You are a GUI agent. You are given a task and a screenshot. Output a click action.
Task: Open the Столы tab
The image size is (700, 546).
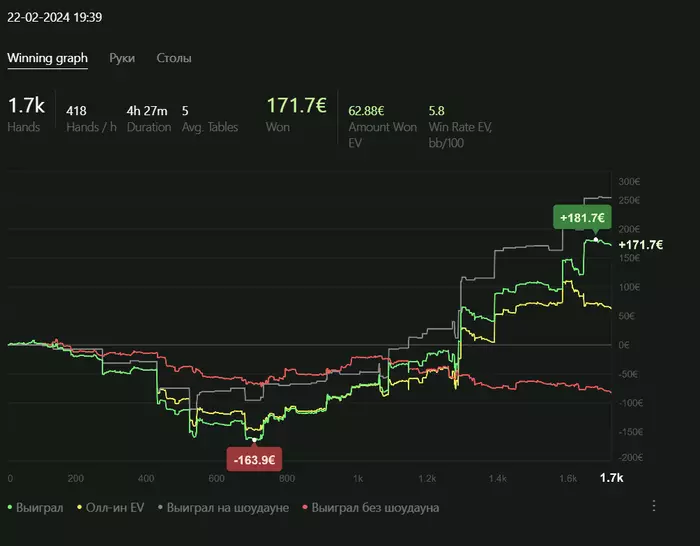pyautogui.click(x=174, y=58)
